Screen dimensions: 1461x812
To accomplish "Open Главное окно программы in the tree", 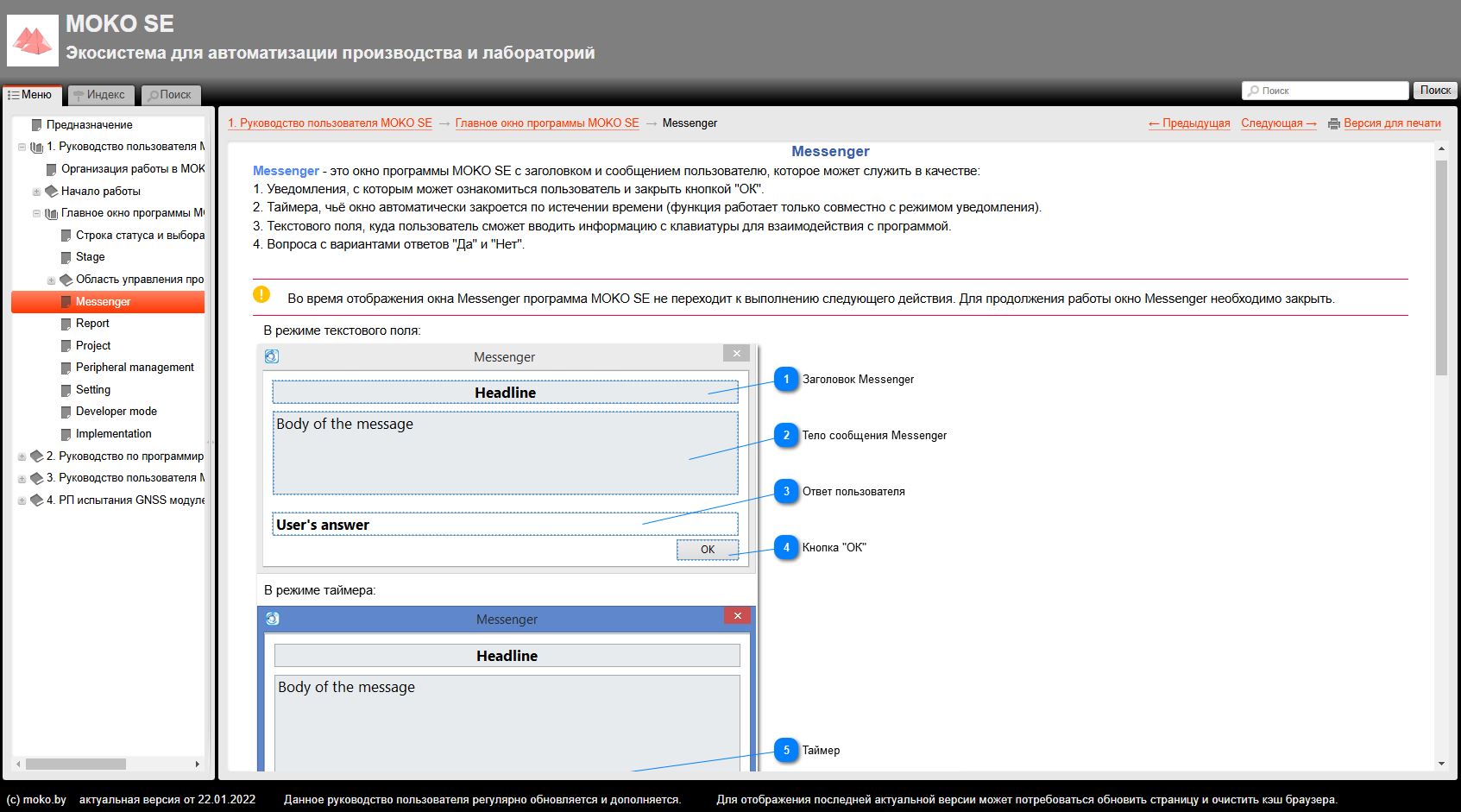I will click(133, 213).
